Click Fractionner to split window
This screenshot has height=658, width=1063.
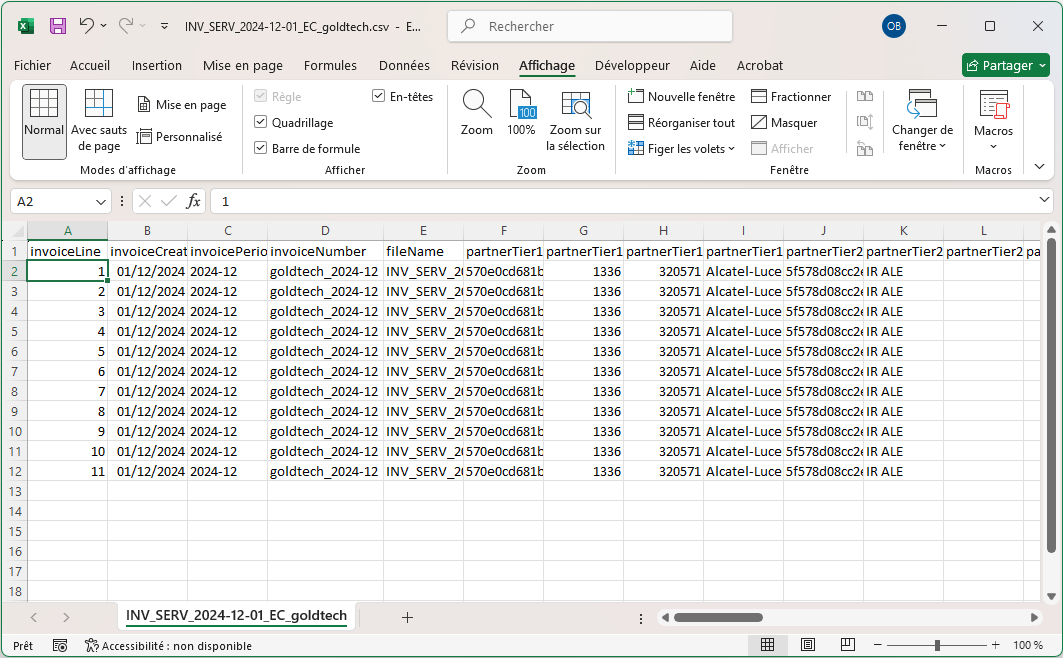[791, 97]
